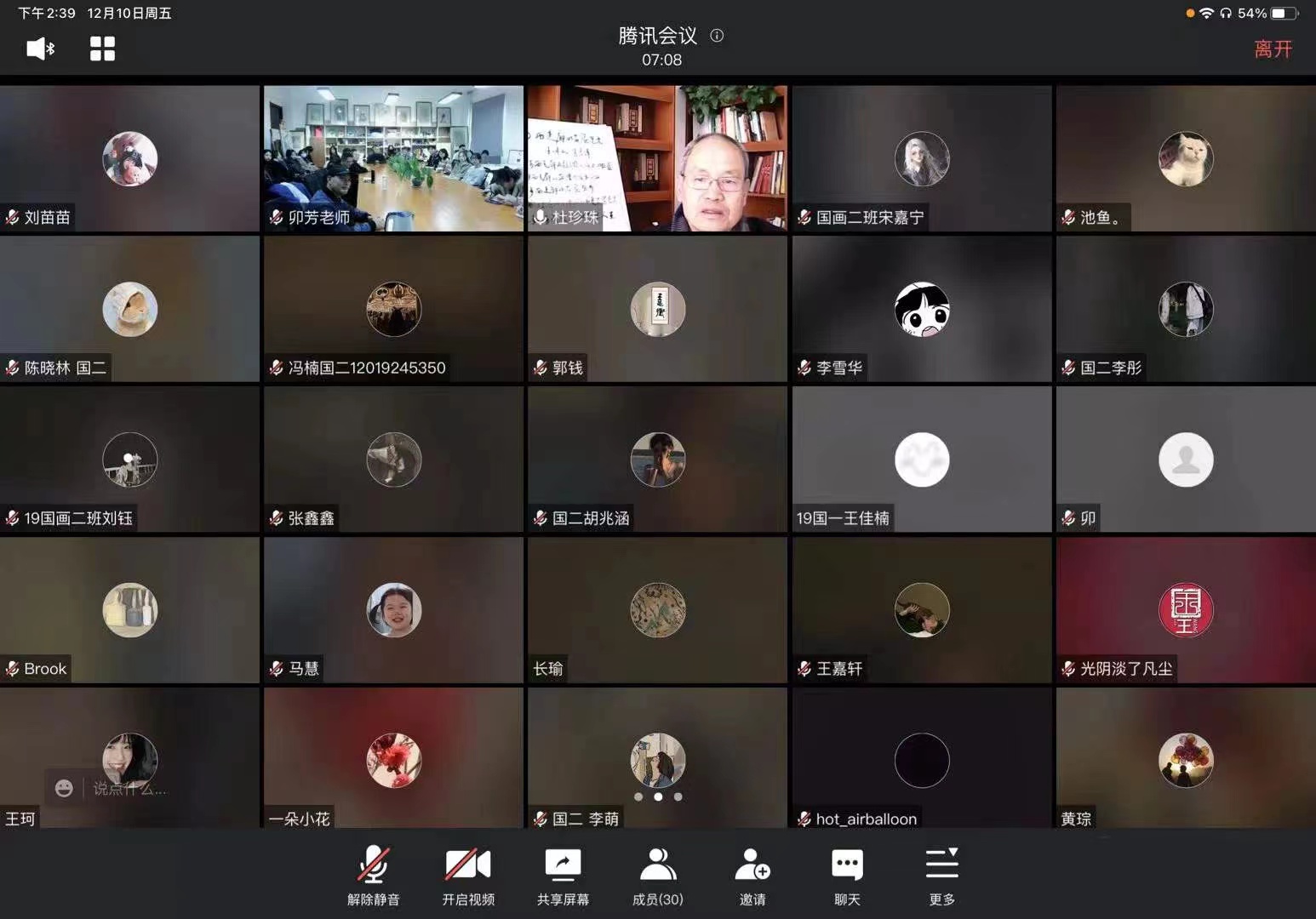This screenshot has height=919, width=1316.
Task: Open the 共享屏幕 share screen icon
Action: tap(563, 876)
